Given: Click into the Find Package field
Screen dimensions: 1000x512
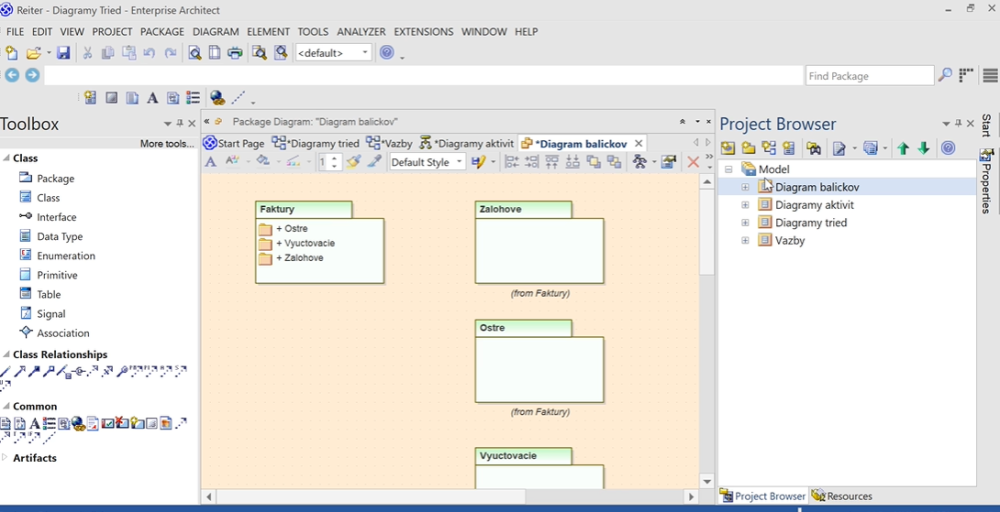Looking at the screenshot, I should coord(869,76).
